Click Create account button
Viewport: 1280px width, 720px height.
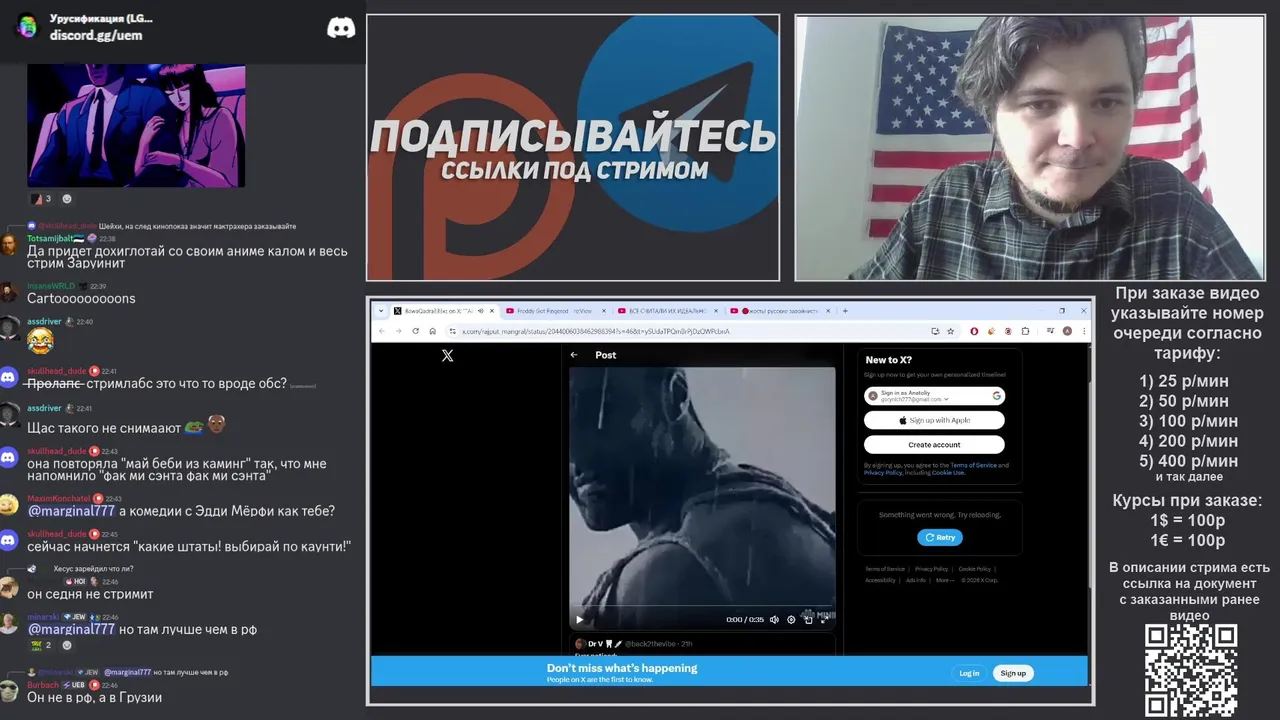pos(934,444)
